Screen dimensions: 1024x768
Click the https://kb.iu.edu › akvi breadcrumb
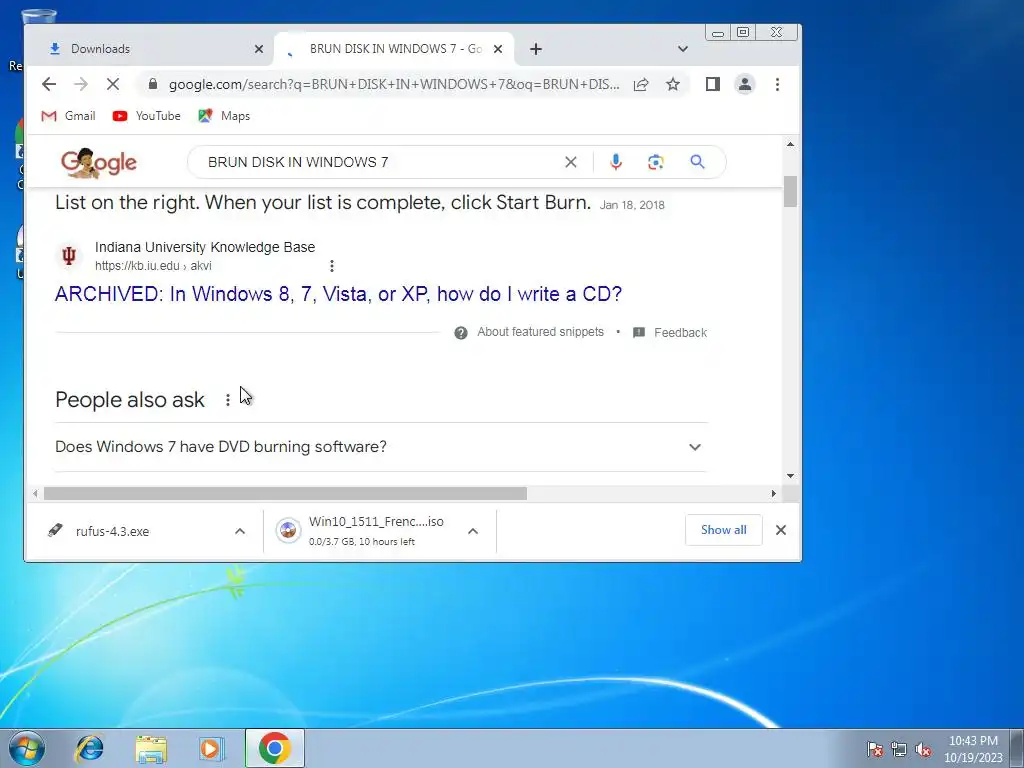153,266
